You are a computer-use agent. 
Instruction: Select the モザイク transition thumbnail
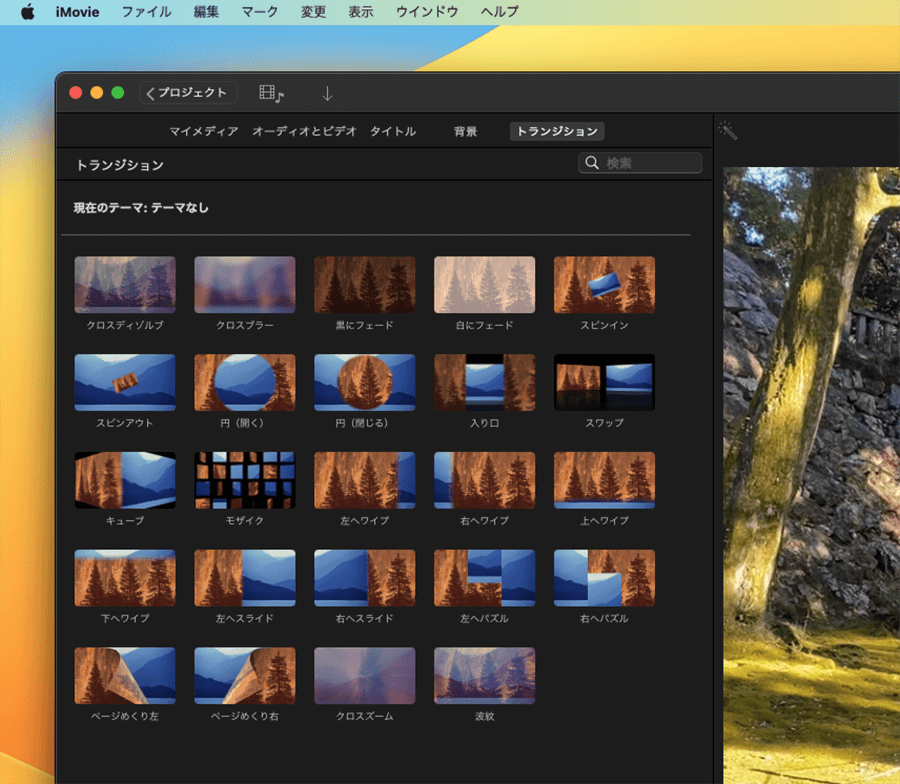click(245, 480)
